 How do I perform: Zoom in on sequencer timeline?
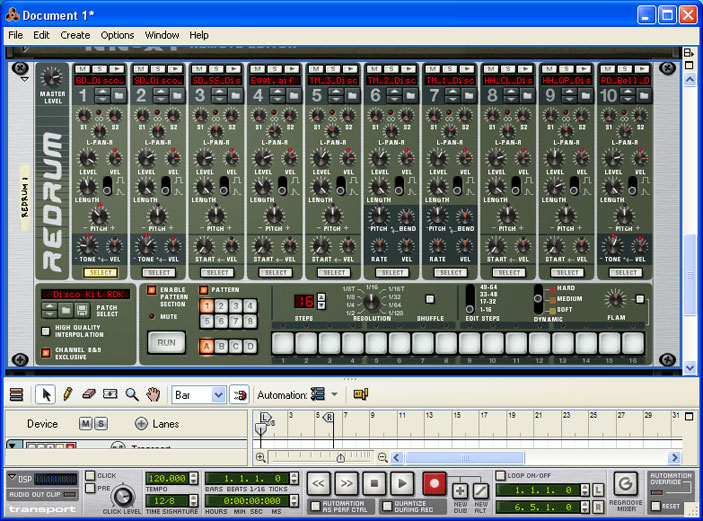pos(260,457)
